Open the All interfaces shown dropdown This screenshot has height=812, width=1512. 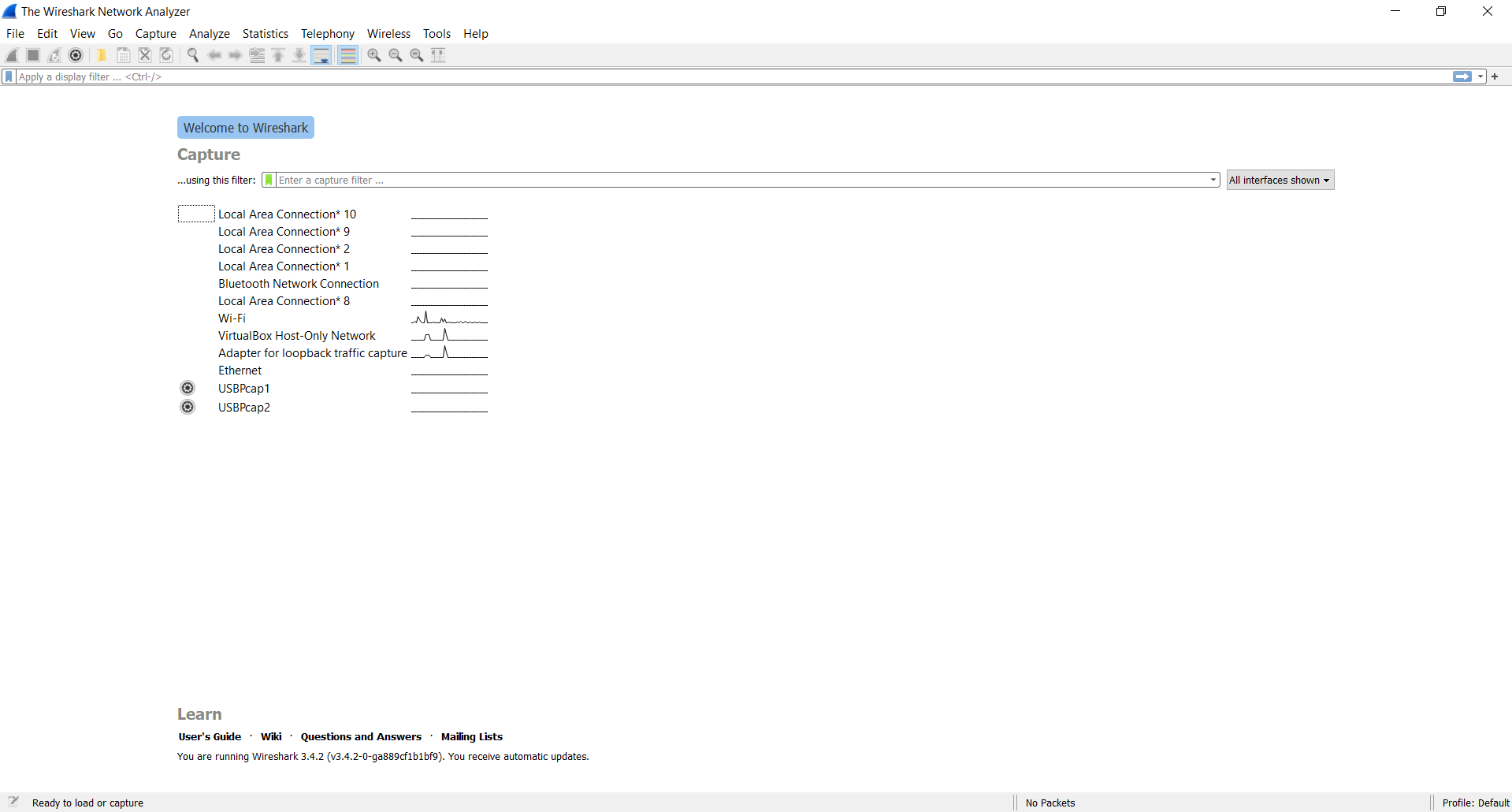1280,180
